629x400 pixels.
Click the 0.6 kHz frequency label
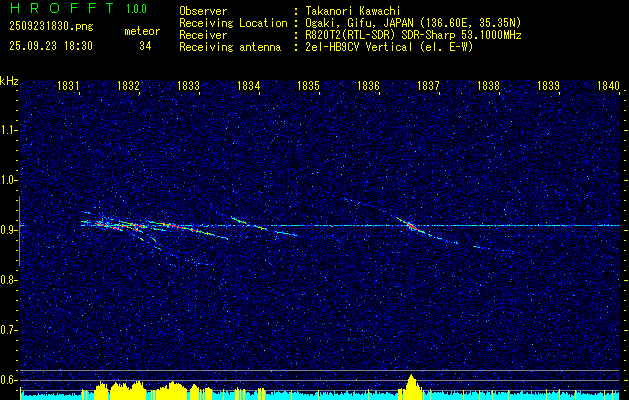(x=8, y=380)
